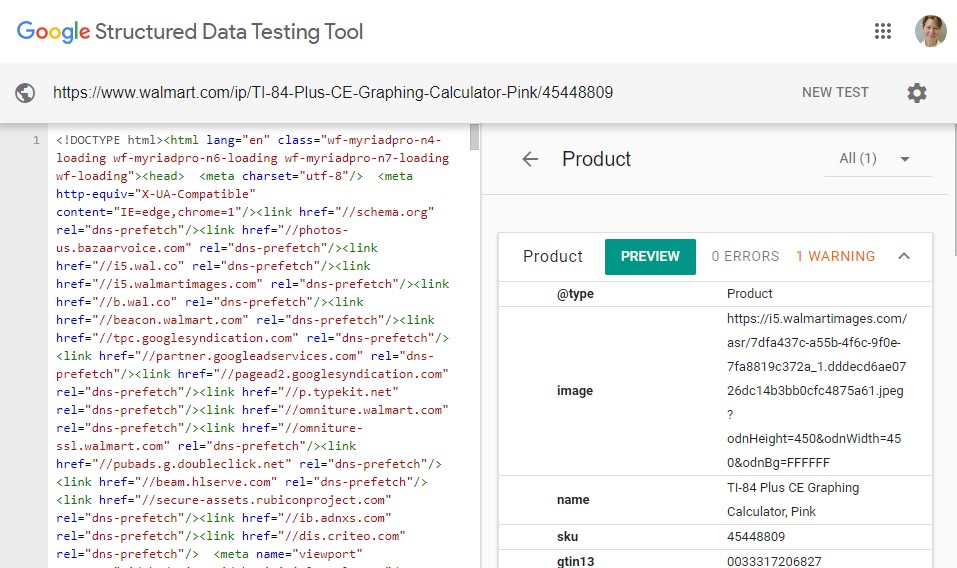The width and height of the screenshot is (957, 568).
Task: Click the //schema.org href in the code
Action: pyautogui.click(x=384, y=212)
